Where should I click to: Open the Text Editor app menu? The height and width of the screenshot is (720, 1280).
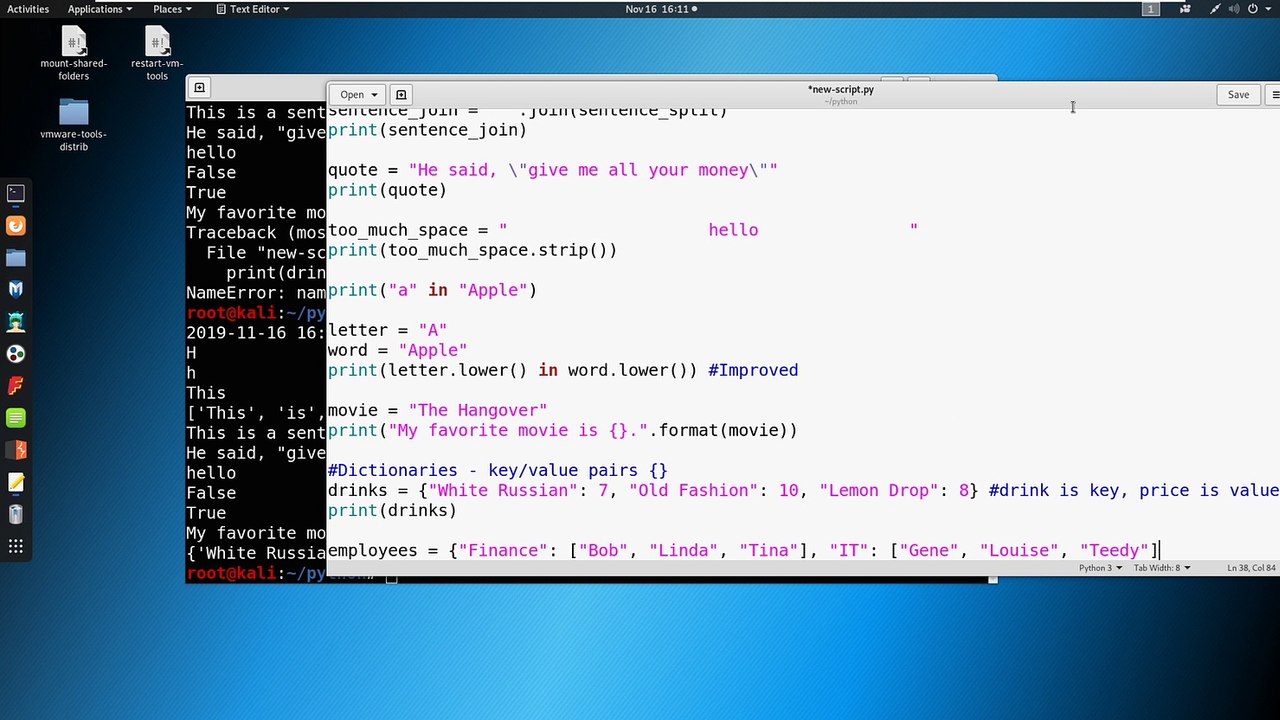(253, 9)
